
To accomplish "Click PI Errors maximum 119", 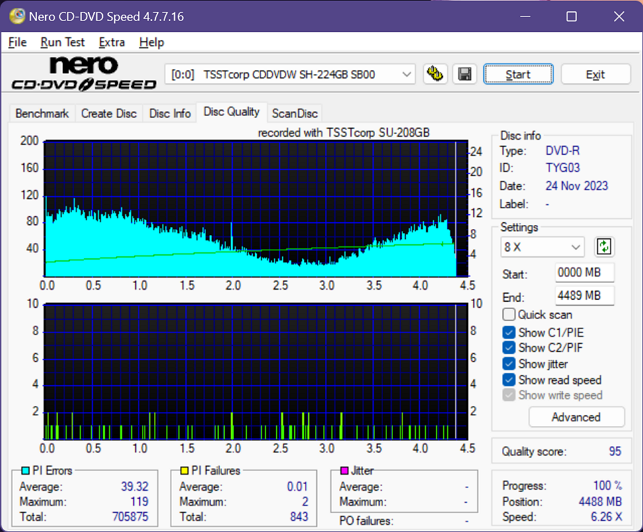I will [x=139, y=502].
